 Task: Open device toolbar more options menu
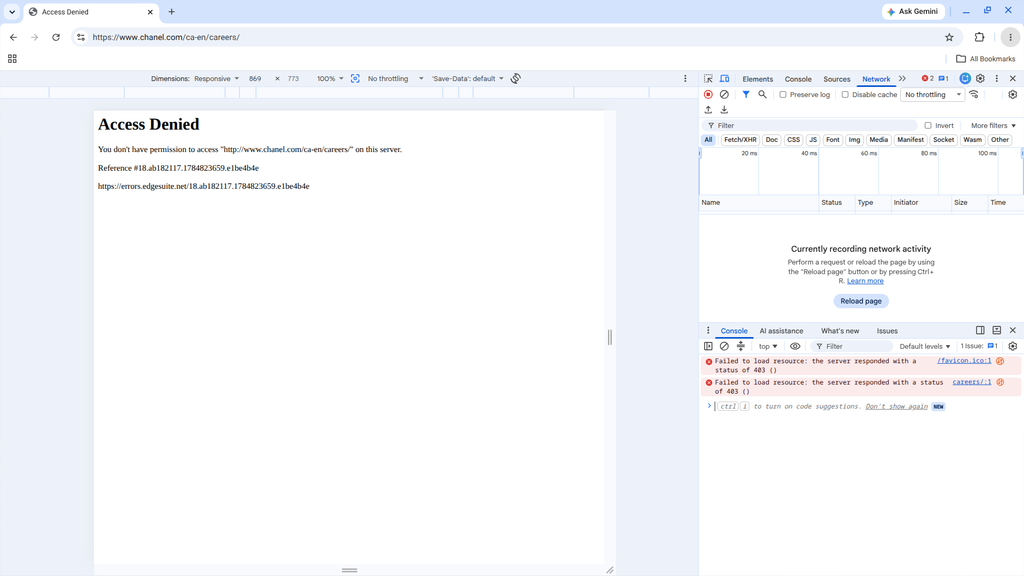click(685, 78)
